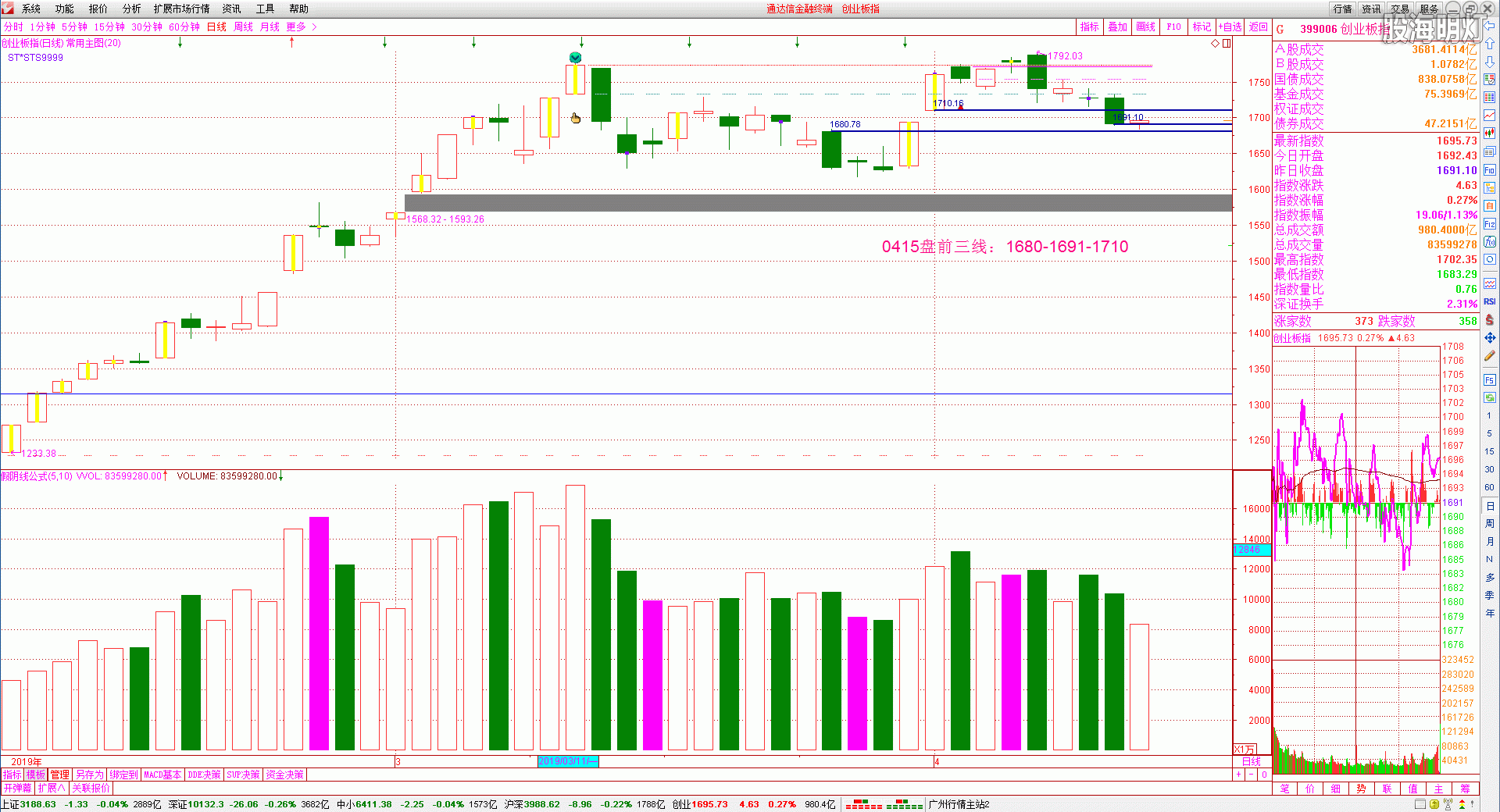Click the 行情 button at top right
The height and width of the screenshot is (812, 1500).
pos(1343,9)
